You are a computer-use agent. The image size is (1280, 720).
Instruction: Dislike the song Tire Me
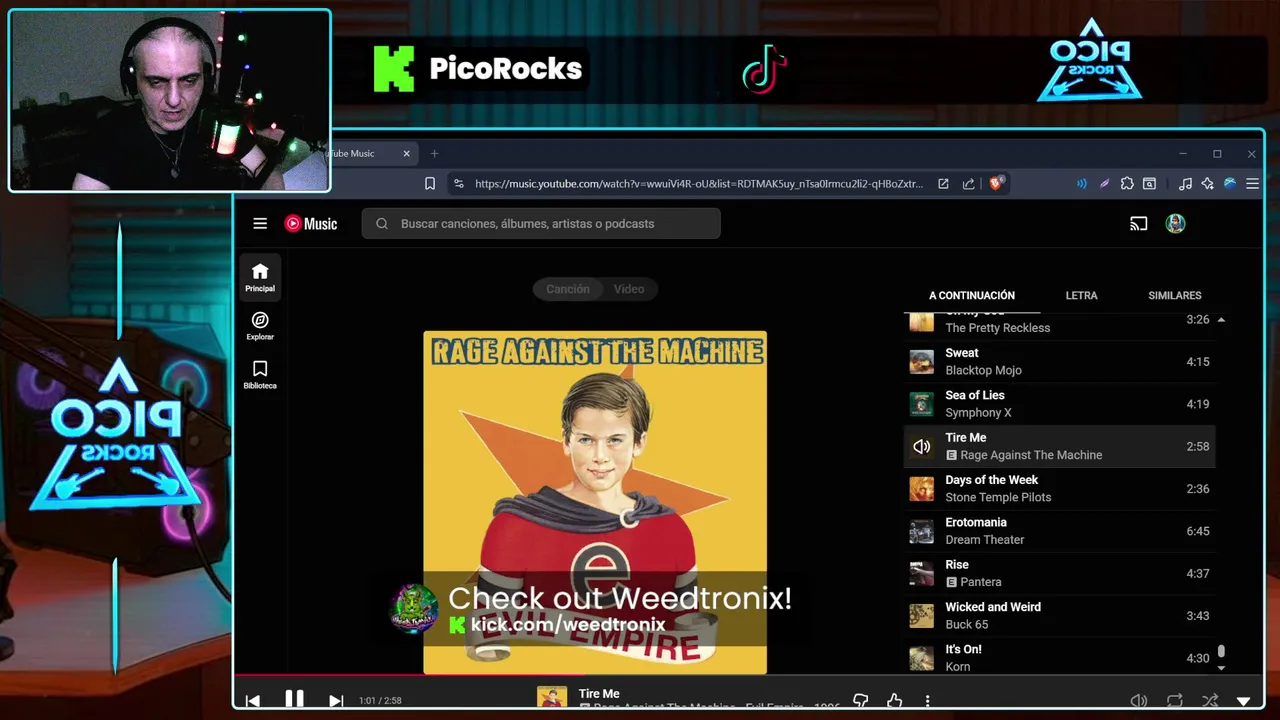pyautogui.click(x=861, y=701)
